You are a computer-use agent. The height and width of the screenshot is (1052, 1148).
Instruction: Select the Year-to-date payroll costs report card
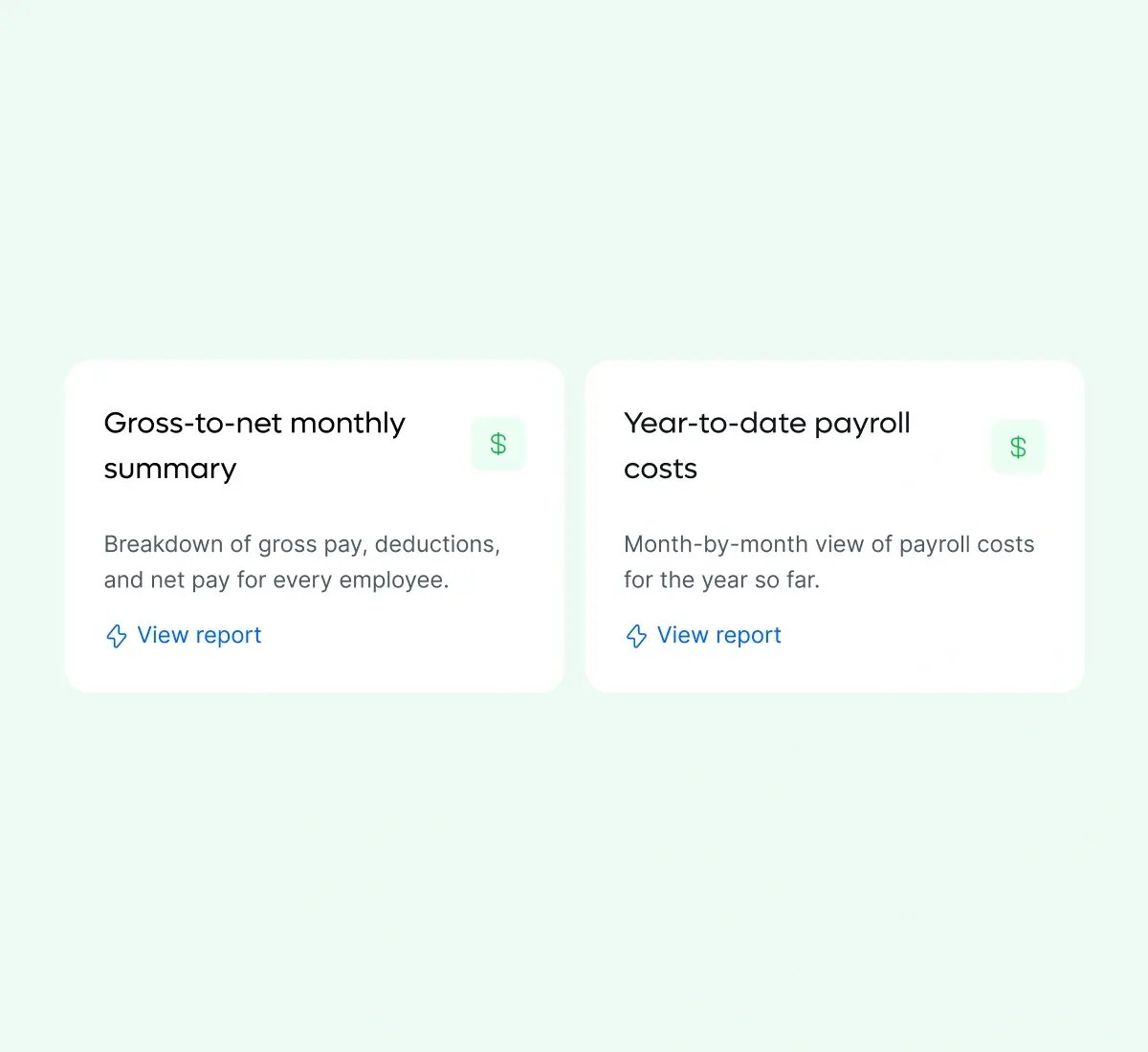tap(834, 669)
